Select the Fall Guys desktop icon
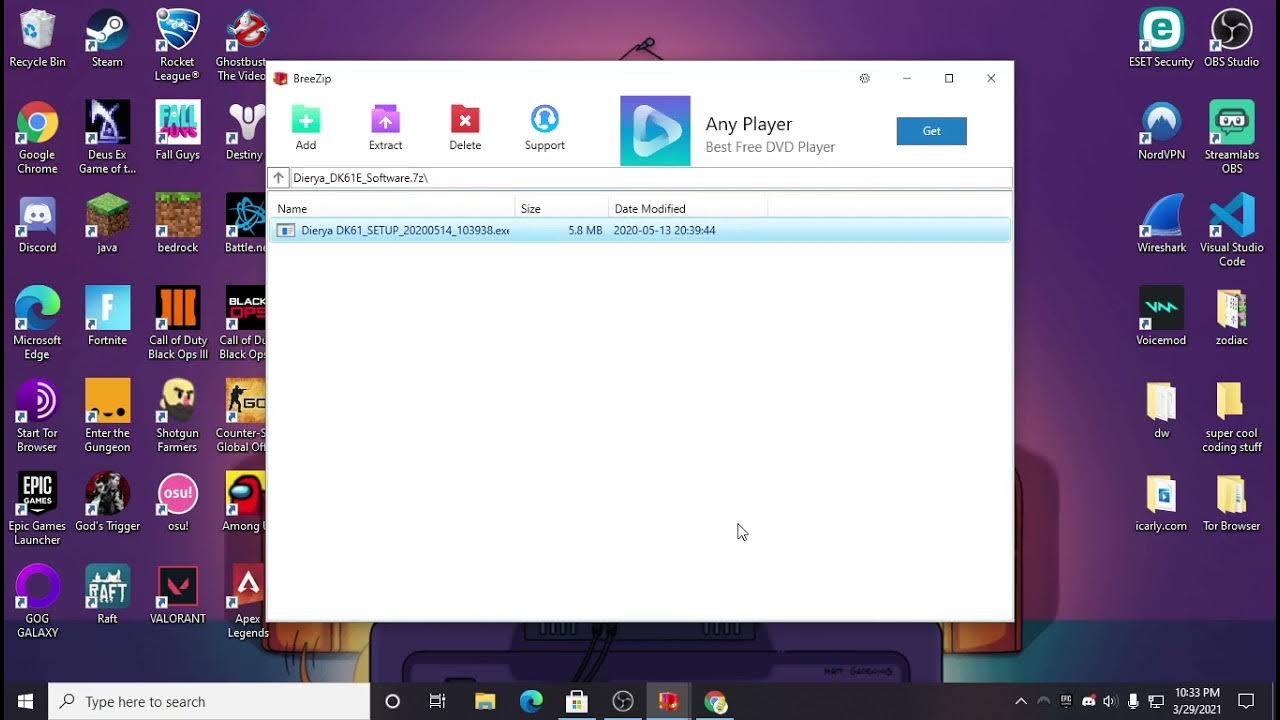 pyautogui.click(x=177, y=131)
